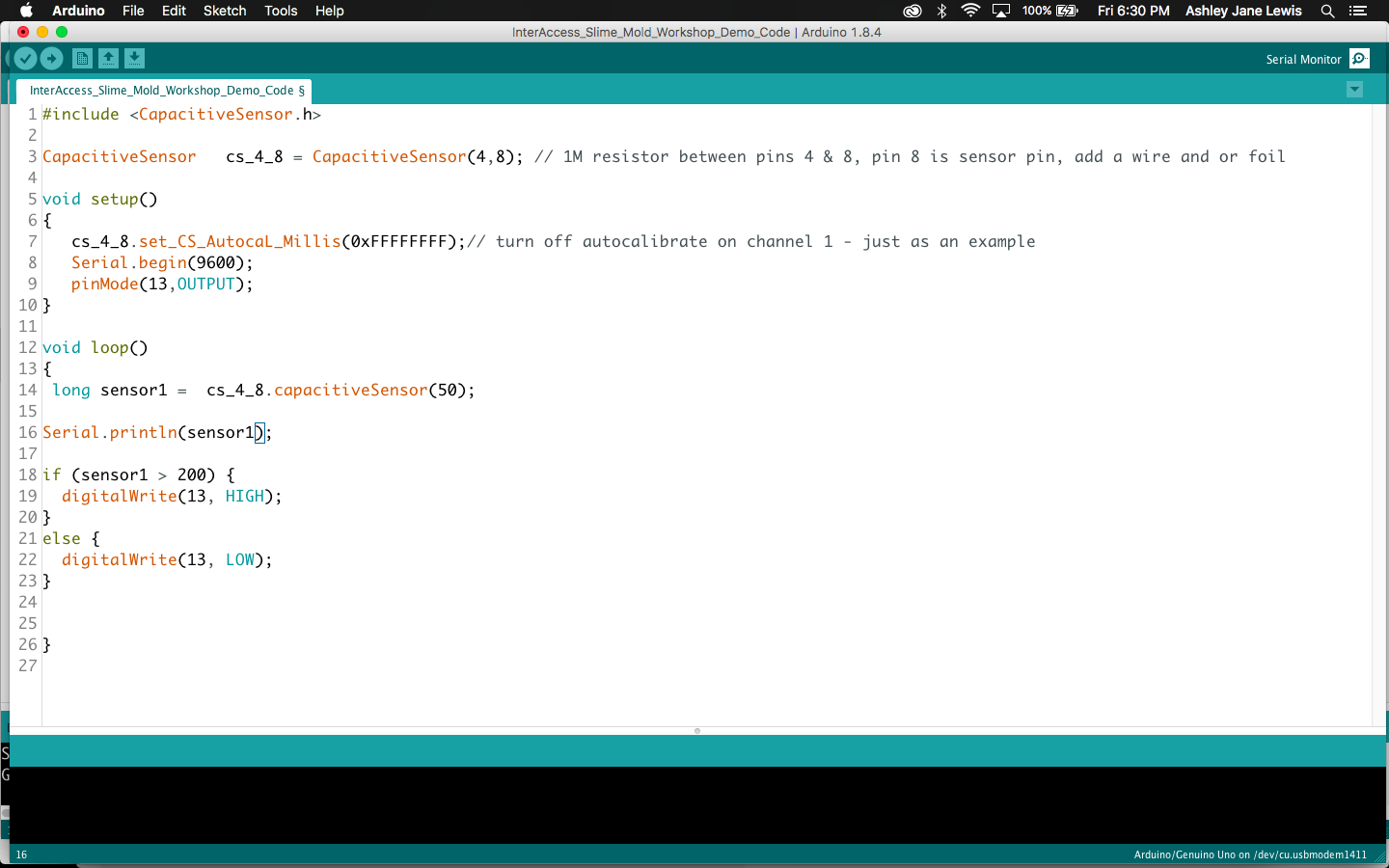The height and width of the screenshot is (868, 1389).
Task: Open the File menu
Action: (x=133, y=11)
